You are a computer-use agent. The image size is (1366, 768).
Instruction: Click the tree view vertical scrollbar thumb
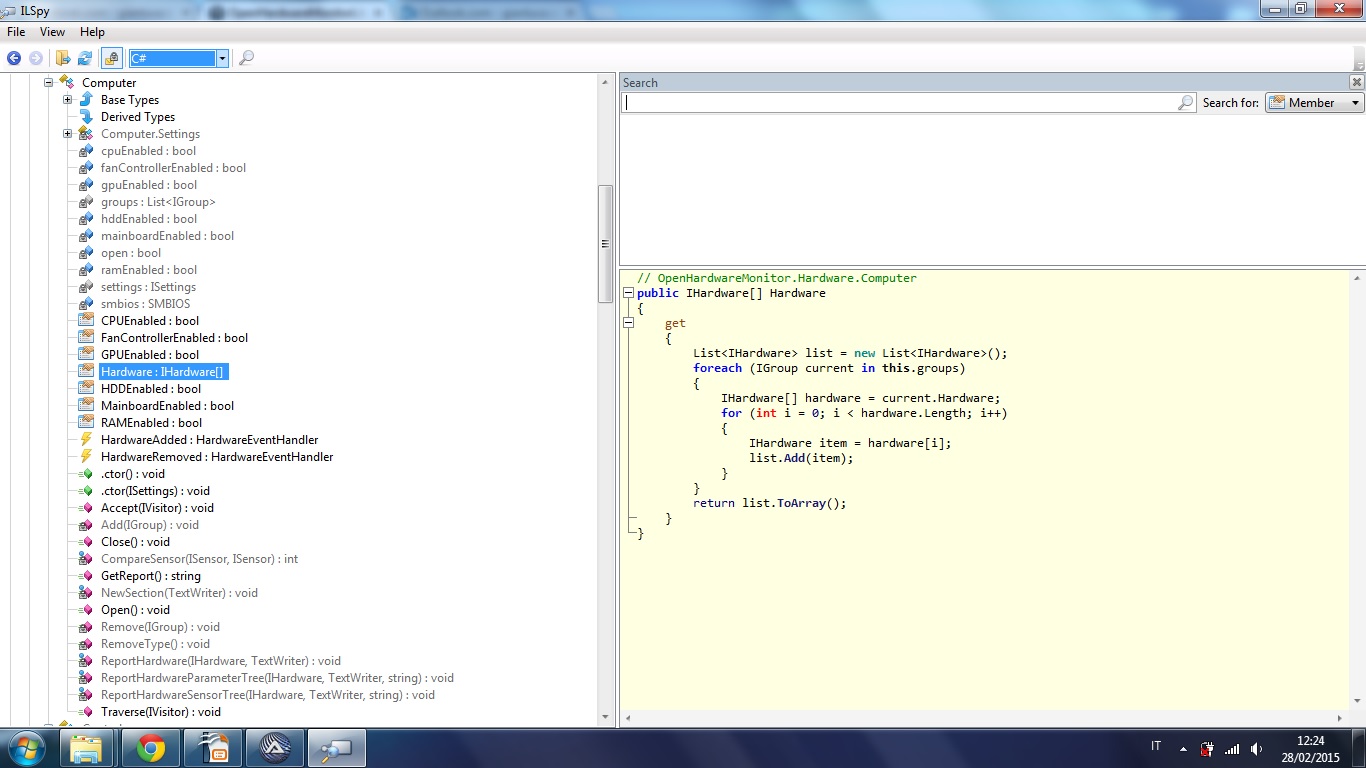[605, 244]
